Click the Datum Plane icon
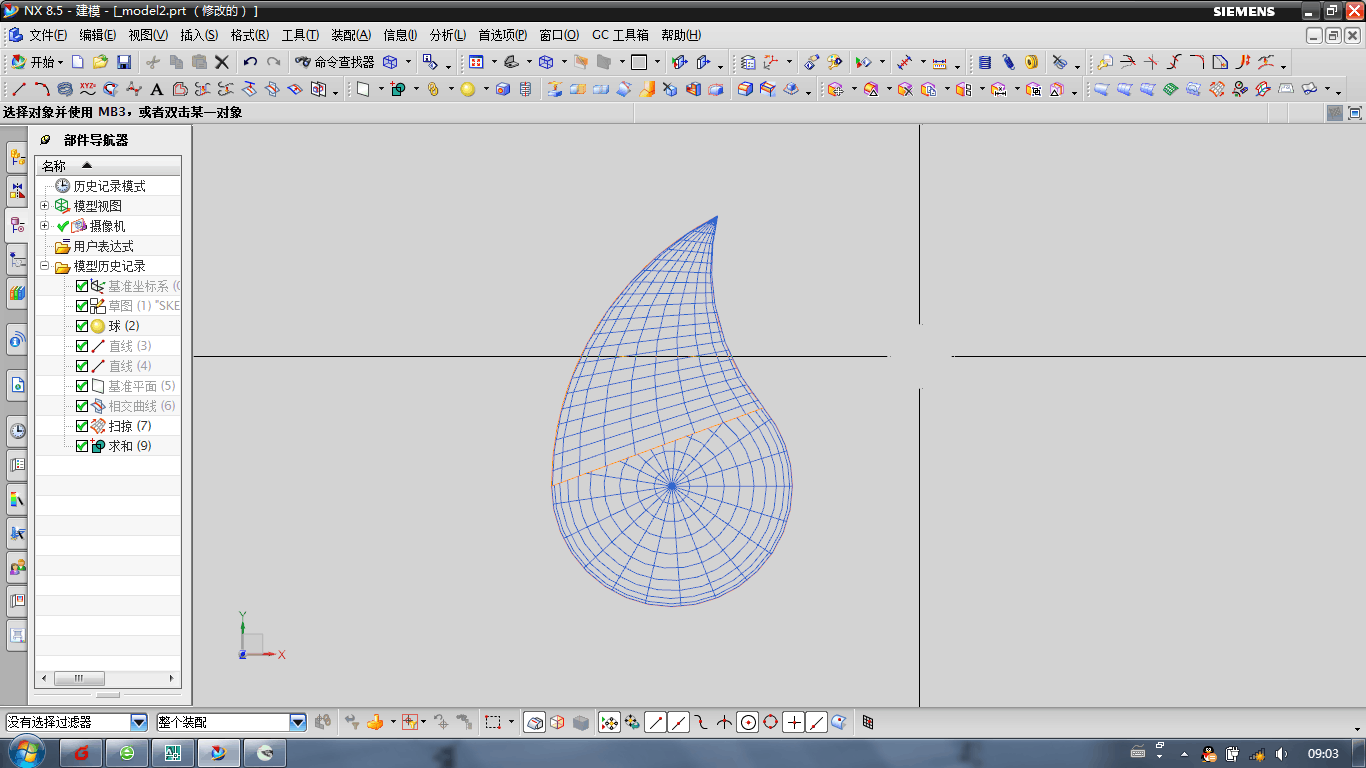The width and height of the screenshot is (1366, 768). pos(363,89)
